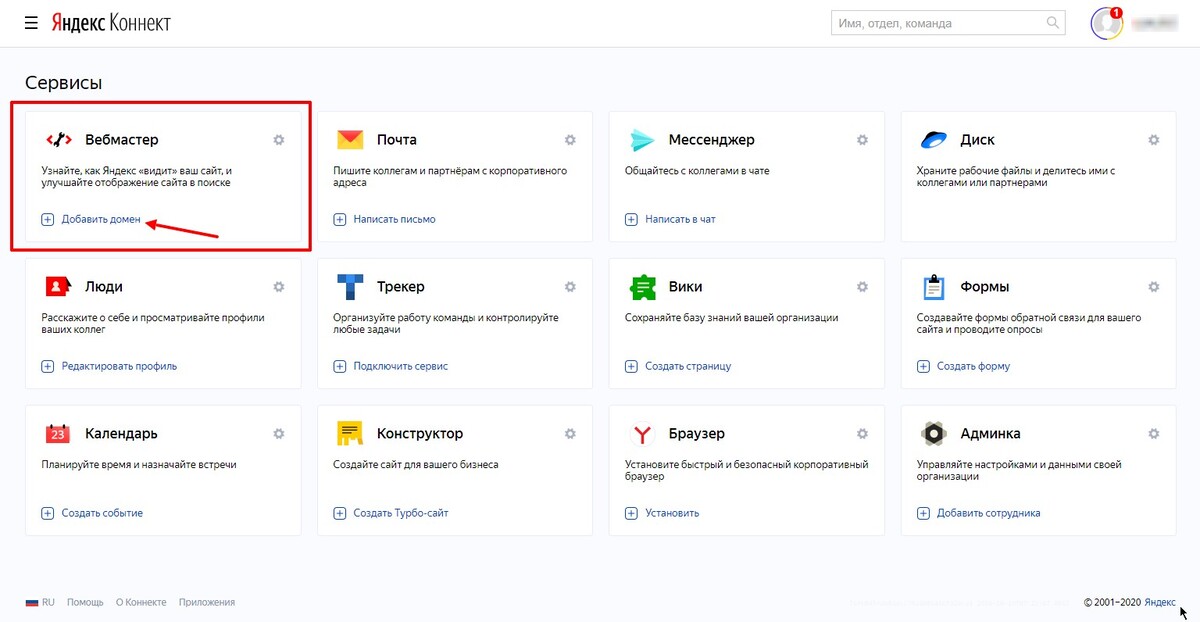Viewport: 1200px width, 622px height.
Task: Open the Календарь service title
Action: pyautogui.click(x=122, y=434)
